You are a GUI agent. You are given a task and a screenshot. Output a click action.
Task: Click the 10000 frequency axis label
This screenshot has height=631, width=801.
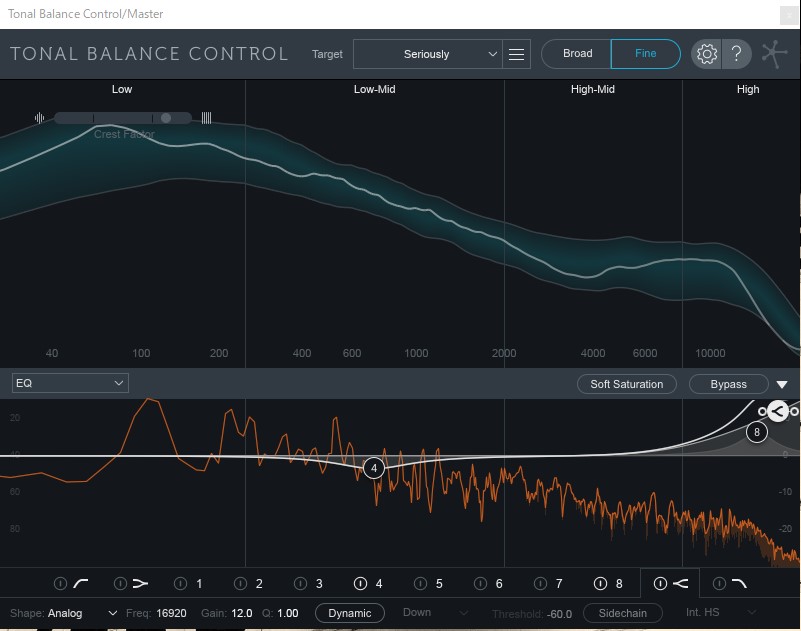click(710, 353)
